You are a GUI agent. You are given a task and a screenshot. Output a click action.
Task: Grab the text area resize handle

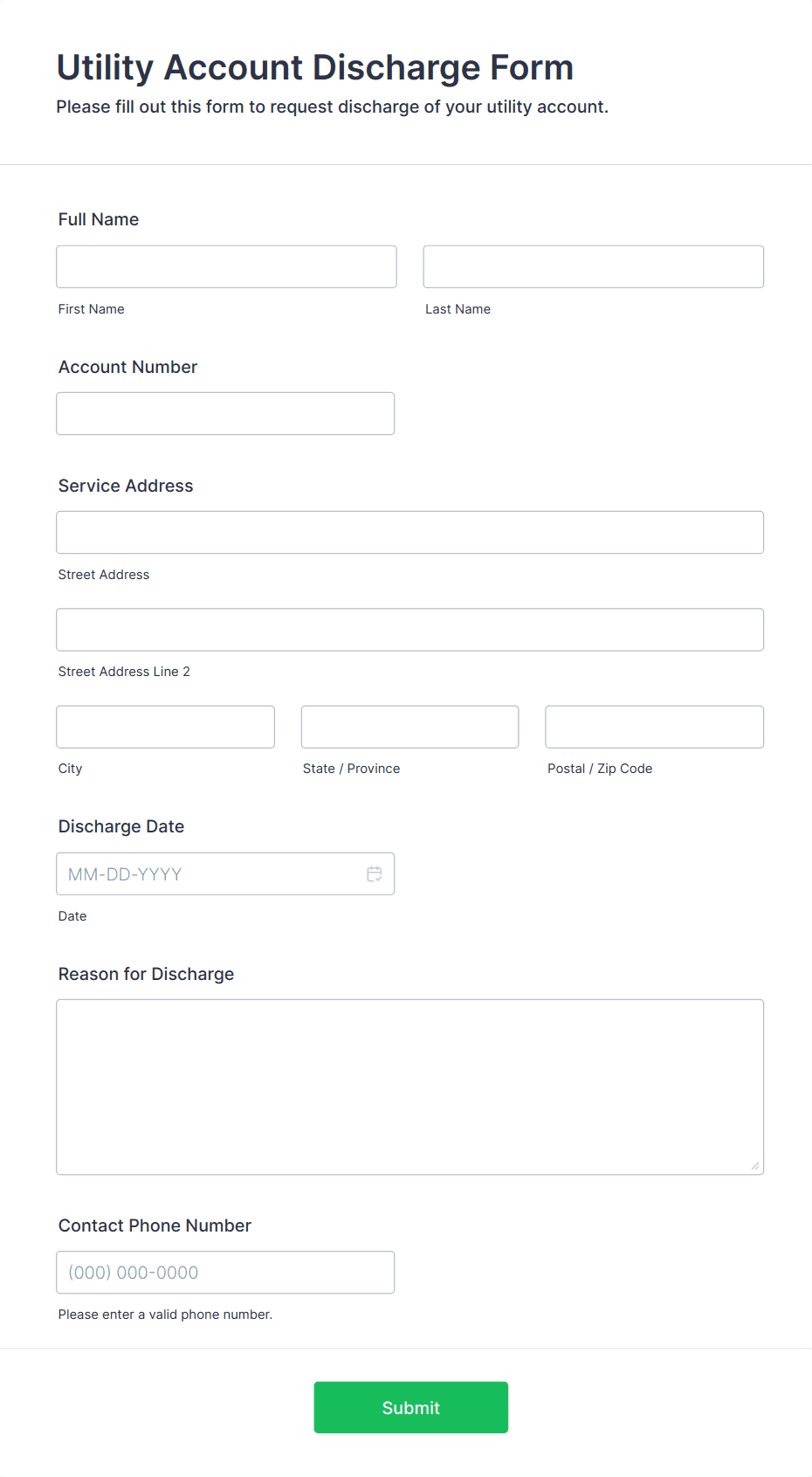755,1166
